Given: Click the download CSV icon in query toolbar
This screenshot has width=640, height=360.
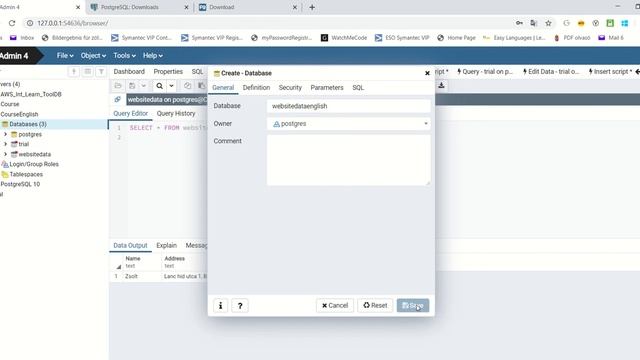Looking at the screenshot, I should [x=441, y=85].
